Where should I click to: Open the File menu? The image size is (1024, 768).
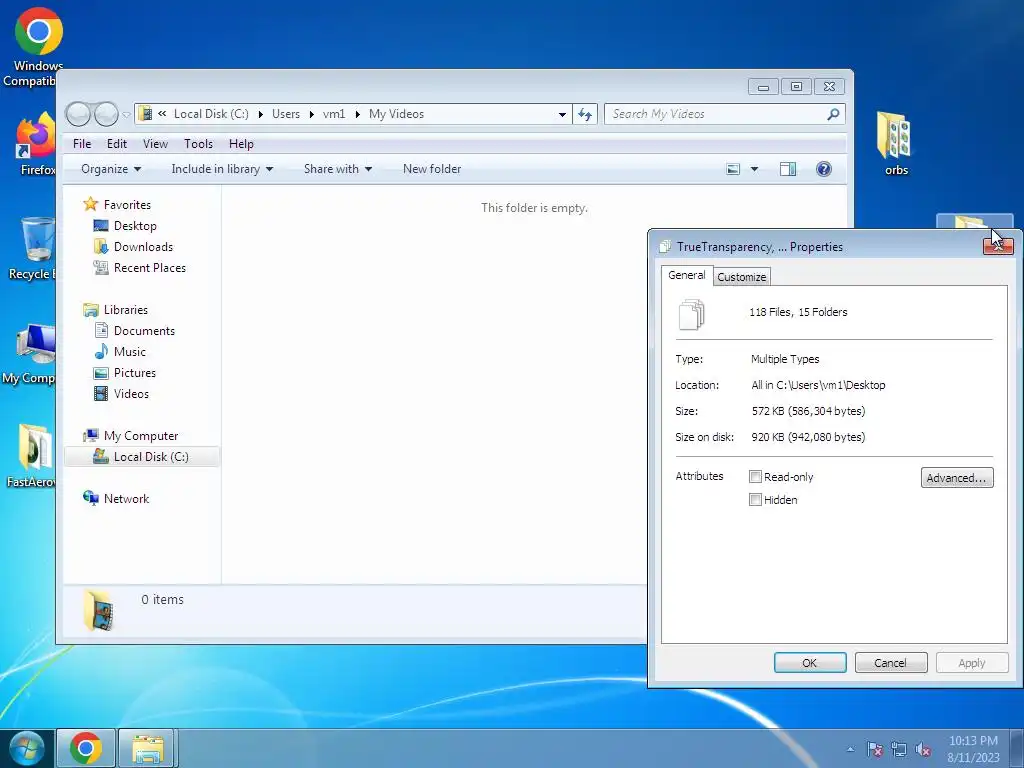(x=82, y=144)
